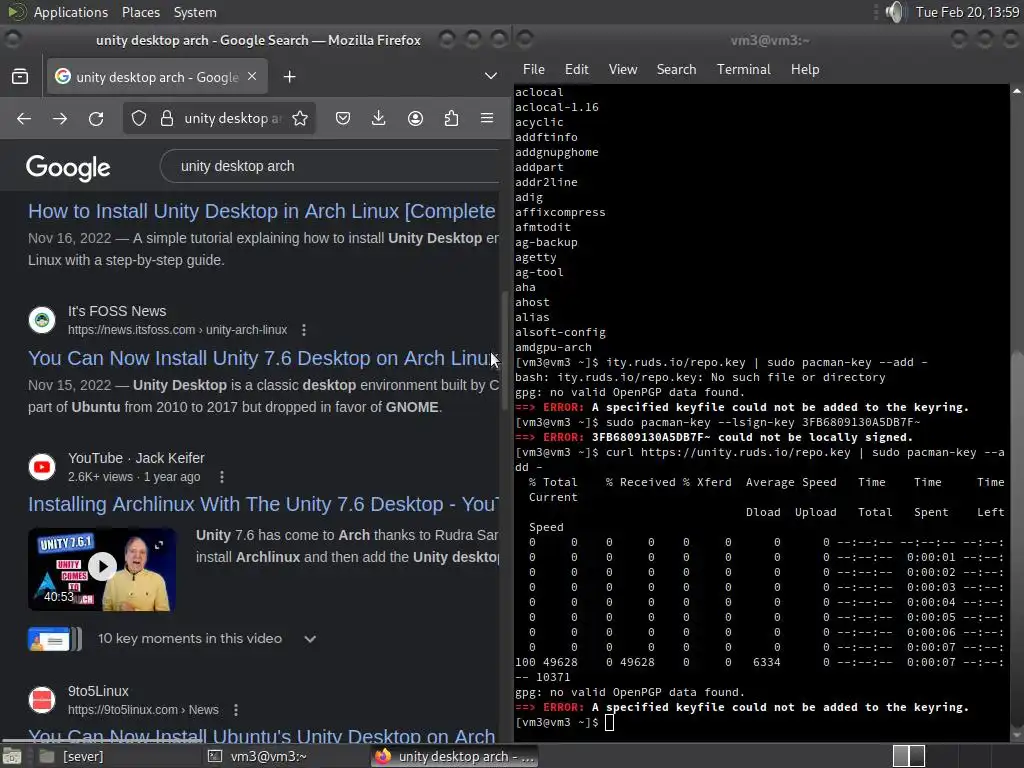This screenshot has height=768, width=1024.
Task: Close the unity desktop arch tab
Action: 252,76
